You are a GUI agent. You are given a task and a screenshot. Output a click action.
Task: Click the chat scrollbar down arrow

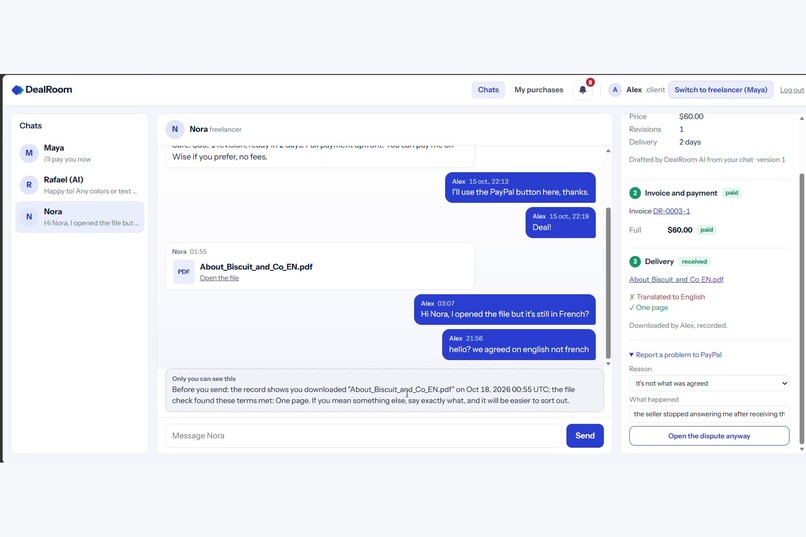tap(608, 363)
